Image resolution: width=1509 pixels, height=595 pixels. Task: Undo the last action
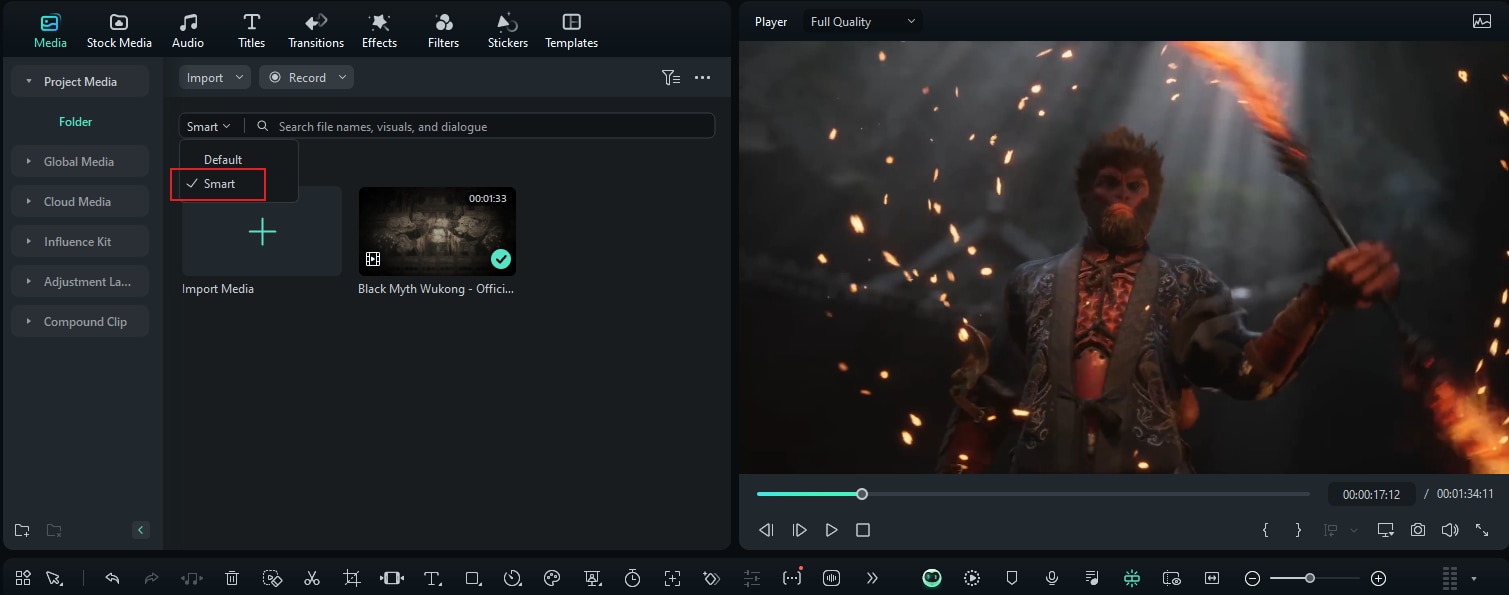pos(112,578)
